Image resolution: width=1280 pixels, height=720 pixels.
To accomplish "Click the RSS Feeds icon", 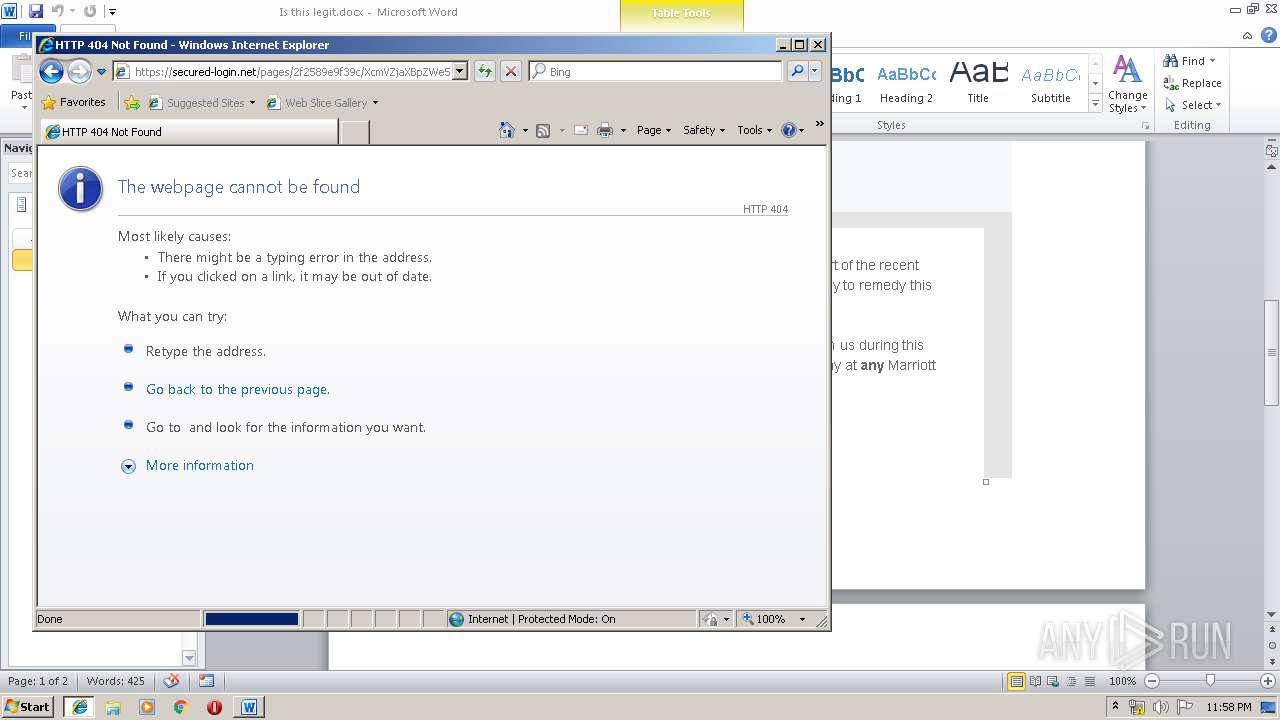I will pyautogui.click(x=543, y=130).
